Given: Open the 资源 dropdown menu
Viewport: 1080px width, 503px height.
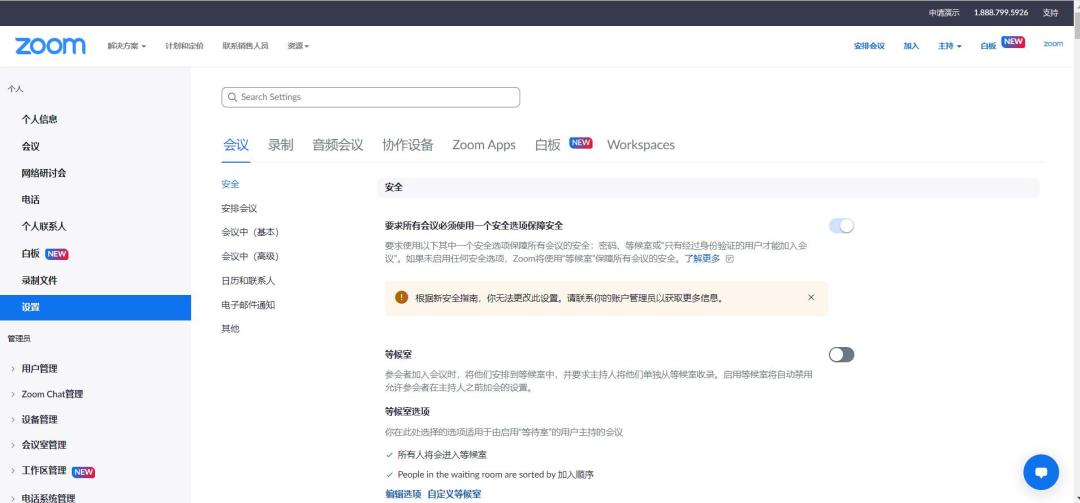Looking at the screenshot, I should (x=298, y=46).
